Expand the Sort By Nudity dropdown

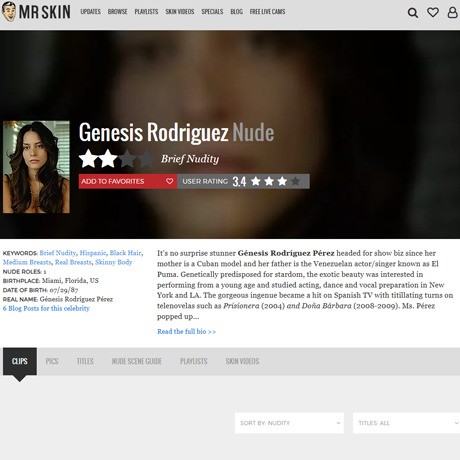[289, 423]
